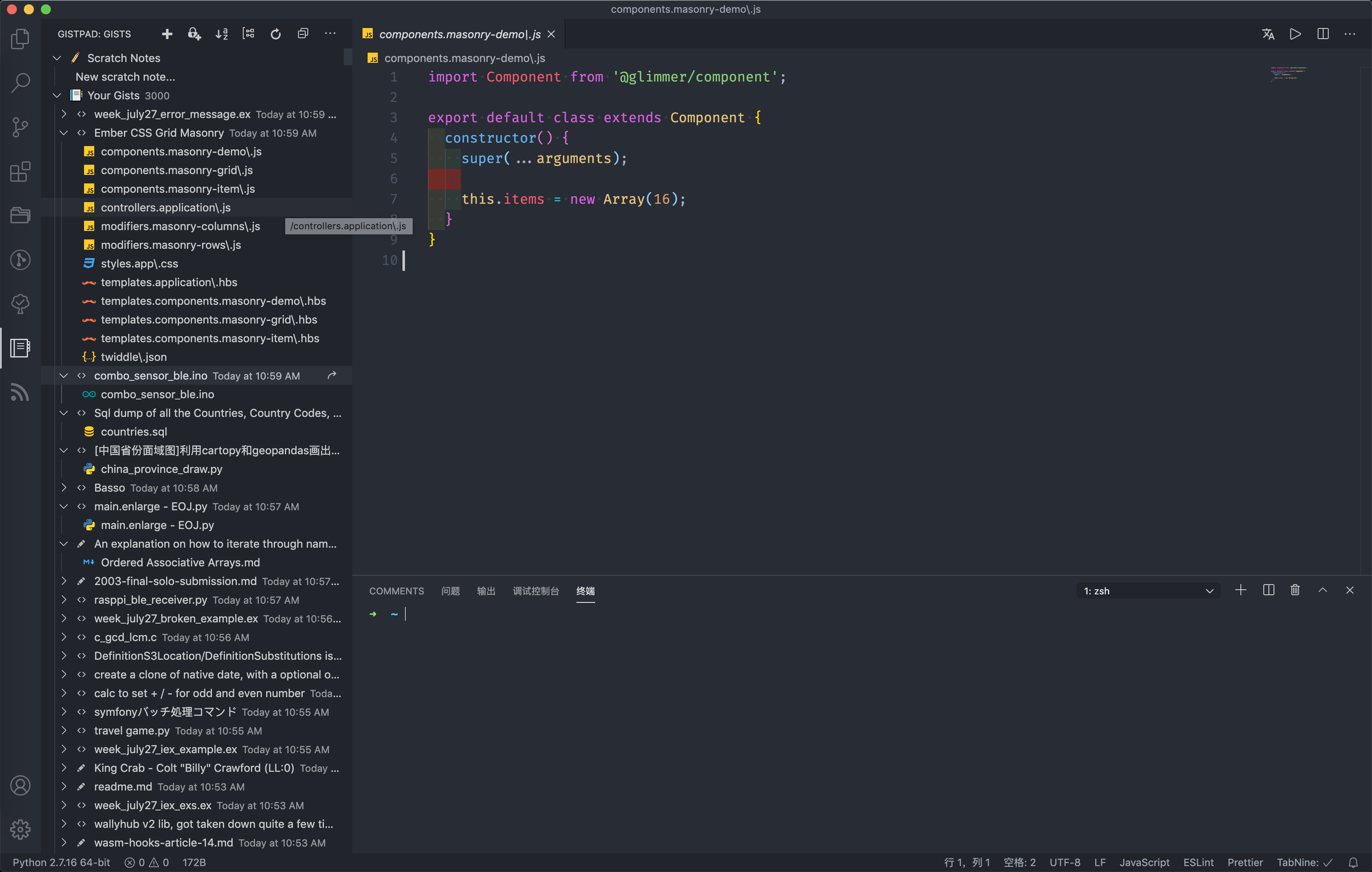
Task: Open the Search view
Action: tap(20, 83)
